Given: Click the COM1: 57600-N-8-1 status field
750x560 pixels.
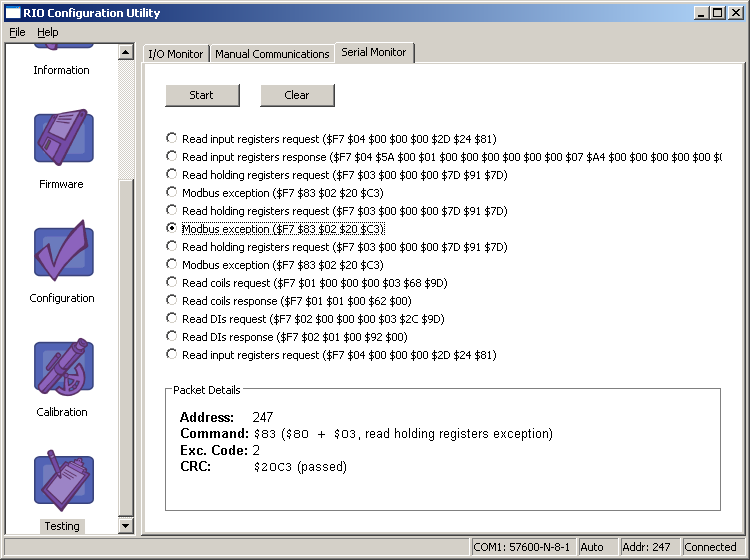Looking at the screenshot, I should click(523, 547).
